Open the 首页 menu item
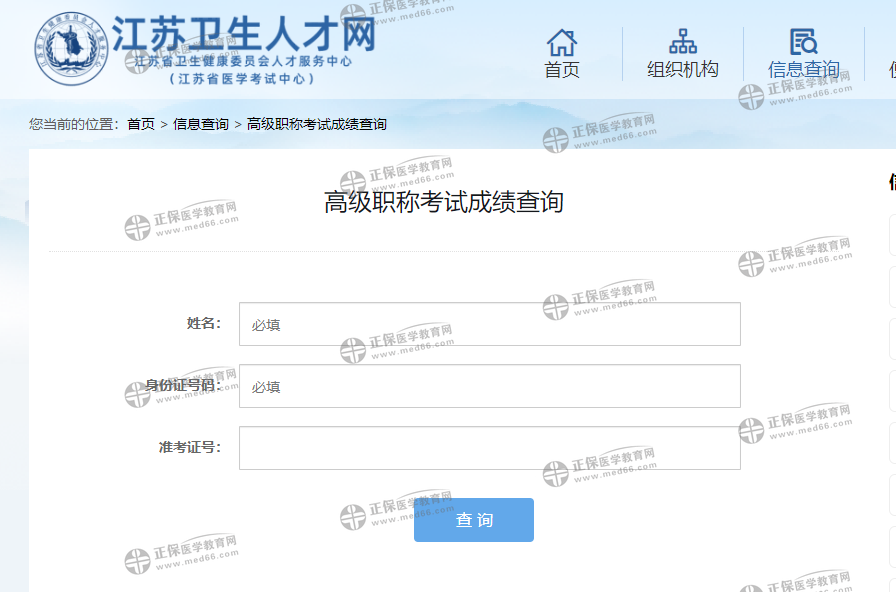896x592 pixels. point(562,72)
